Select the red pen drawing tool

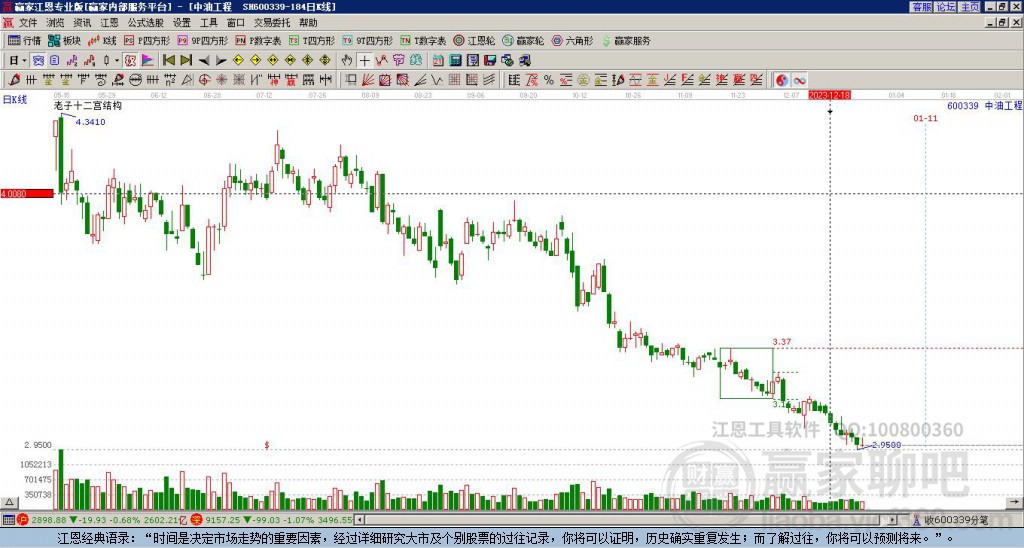coord(14,80)
